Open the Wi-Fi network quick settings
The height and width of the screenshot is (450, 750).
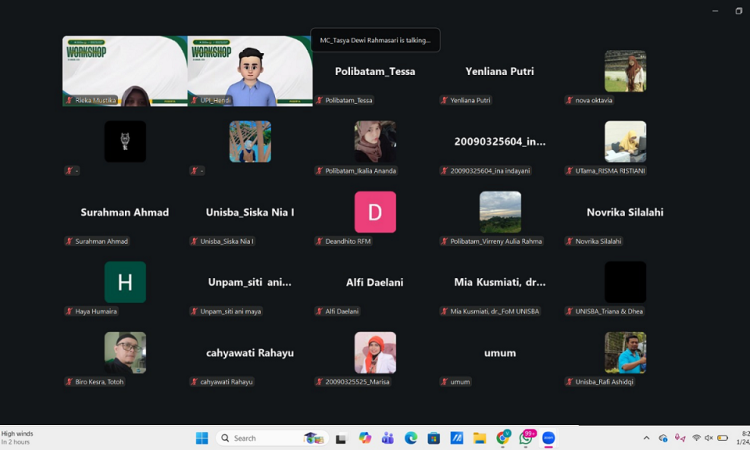tap(695, 438)
